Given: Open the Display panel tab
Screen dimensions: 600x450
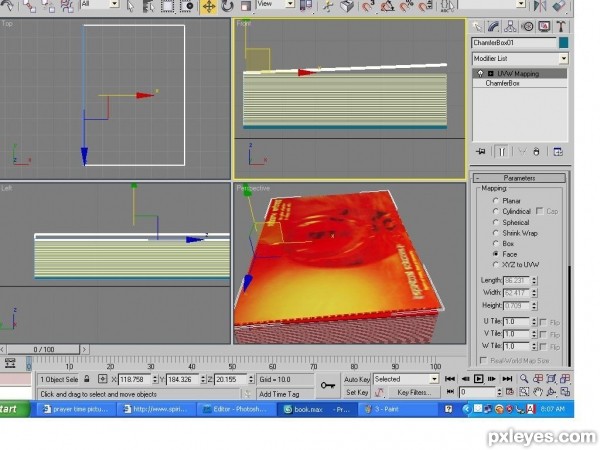Looking at the screenshot, I should 544,26.
